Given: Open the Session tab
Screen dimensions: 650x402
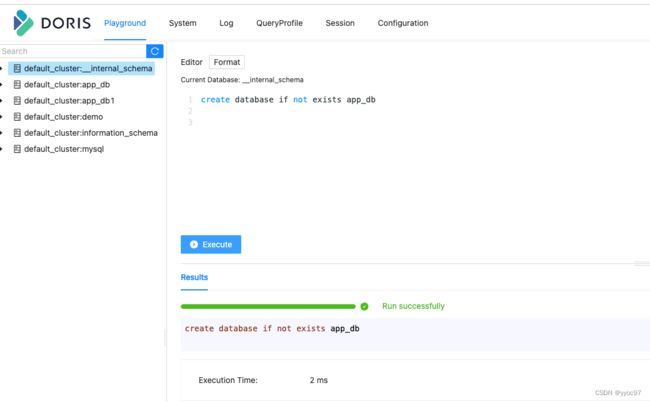Looking at the screenshot, I should pyautogui.click(x=340, y=23).
